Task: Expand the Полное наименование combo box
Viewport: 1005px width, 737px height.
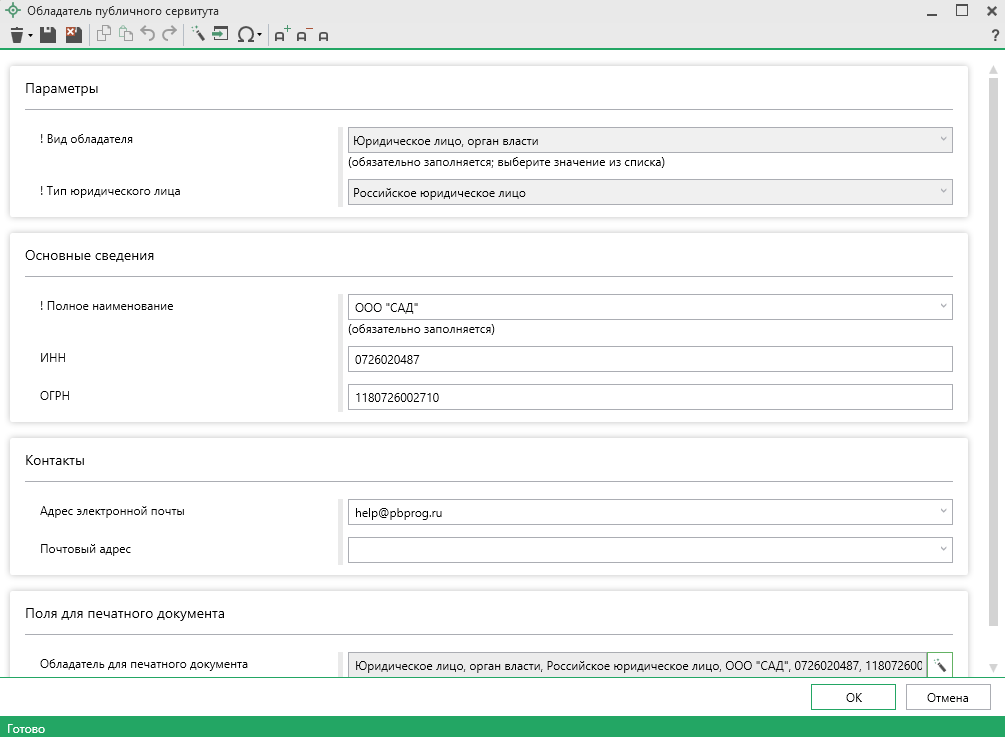Action: coord(942,307)
